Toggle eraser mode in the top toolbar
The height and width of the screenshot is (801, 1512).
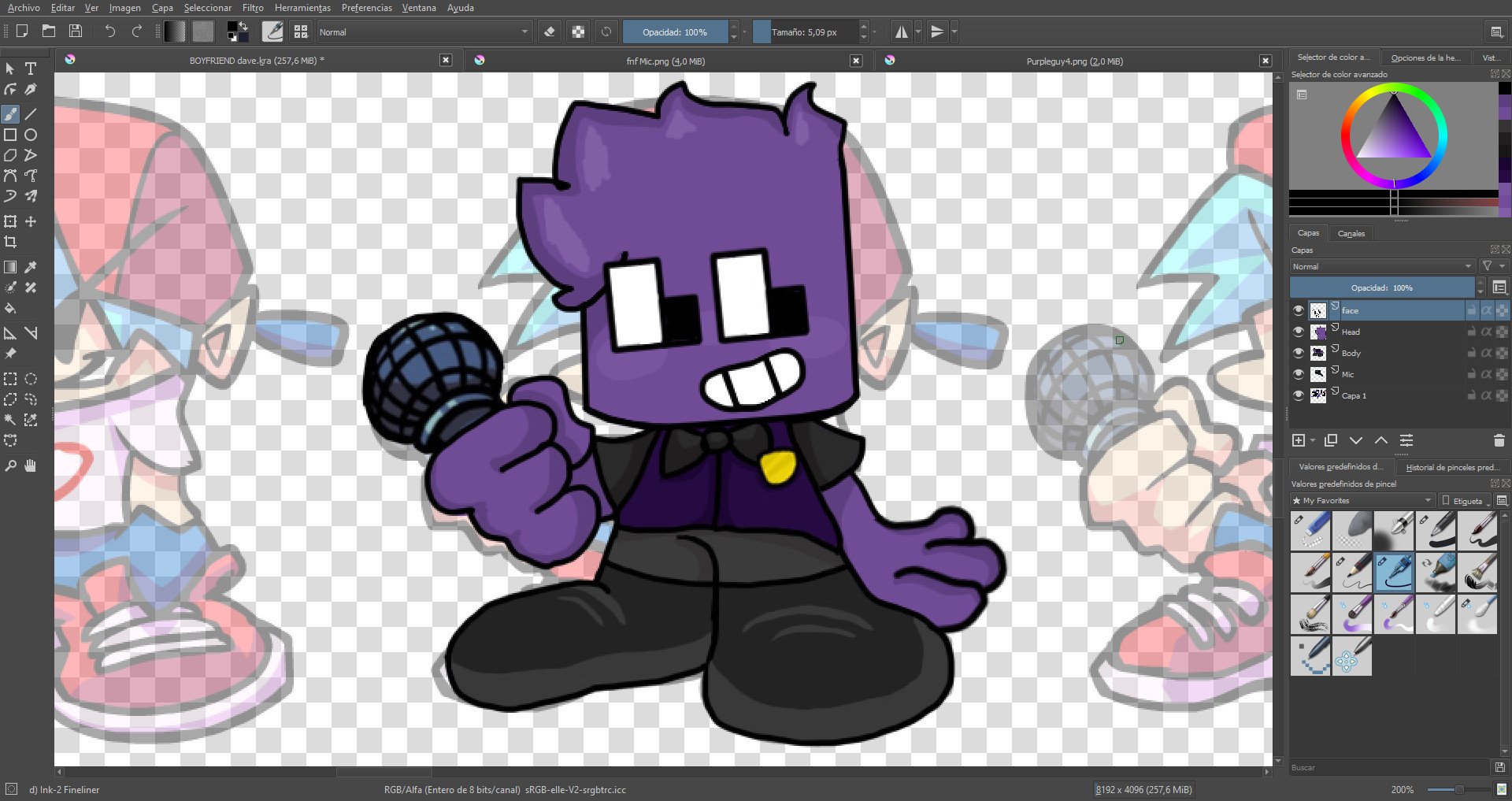(550, 32)
